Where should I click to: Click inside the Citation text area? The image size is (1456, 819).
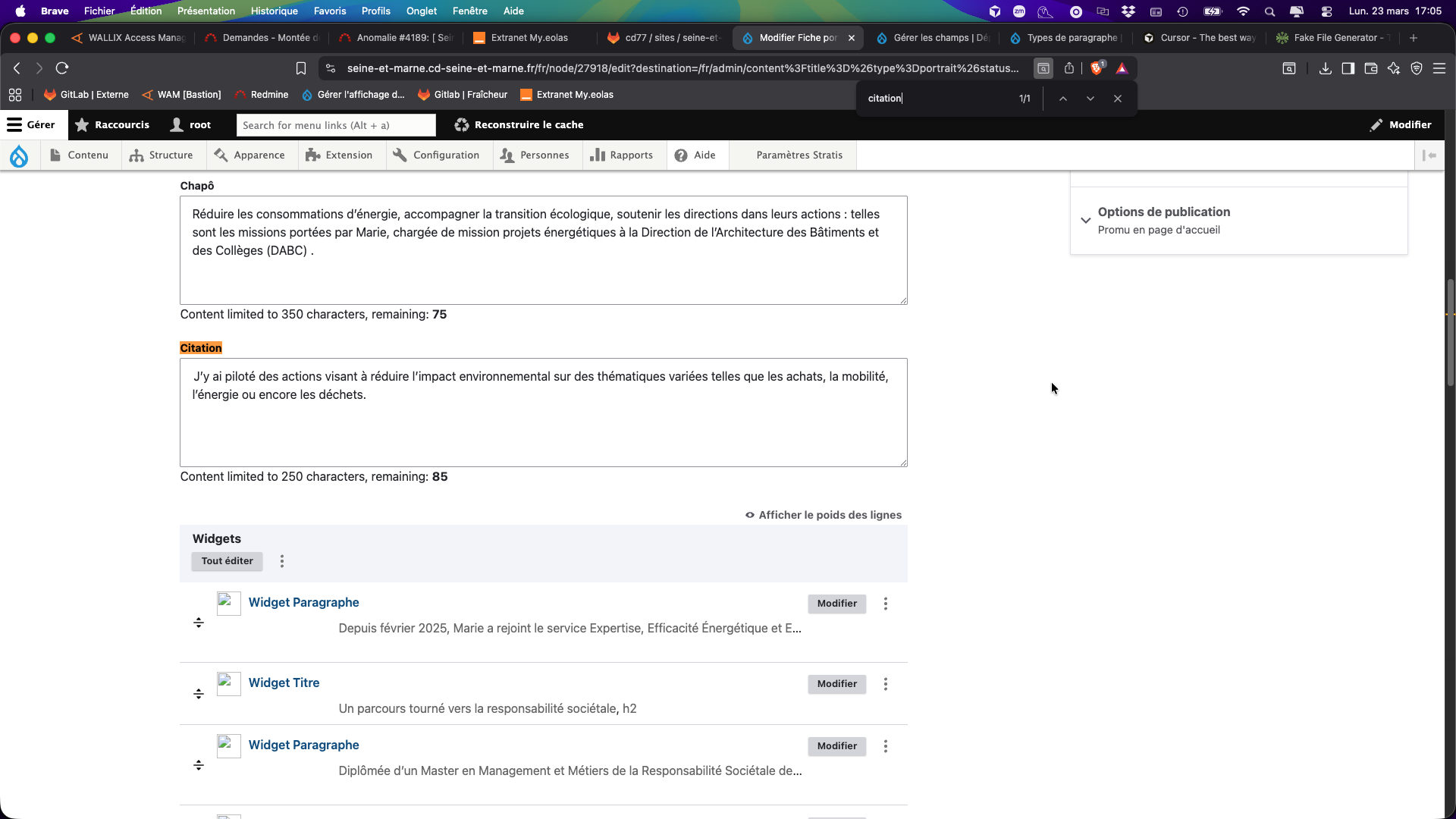[x=543, y=425]
